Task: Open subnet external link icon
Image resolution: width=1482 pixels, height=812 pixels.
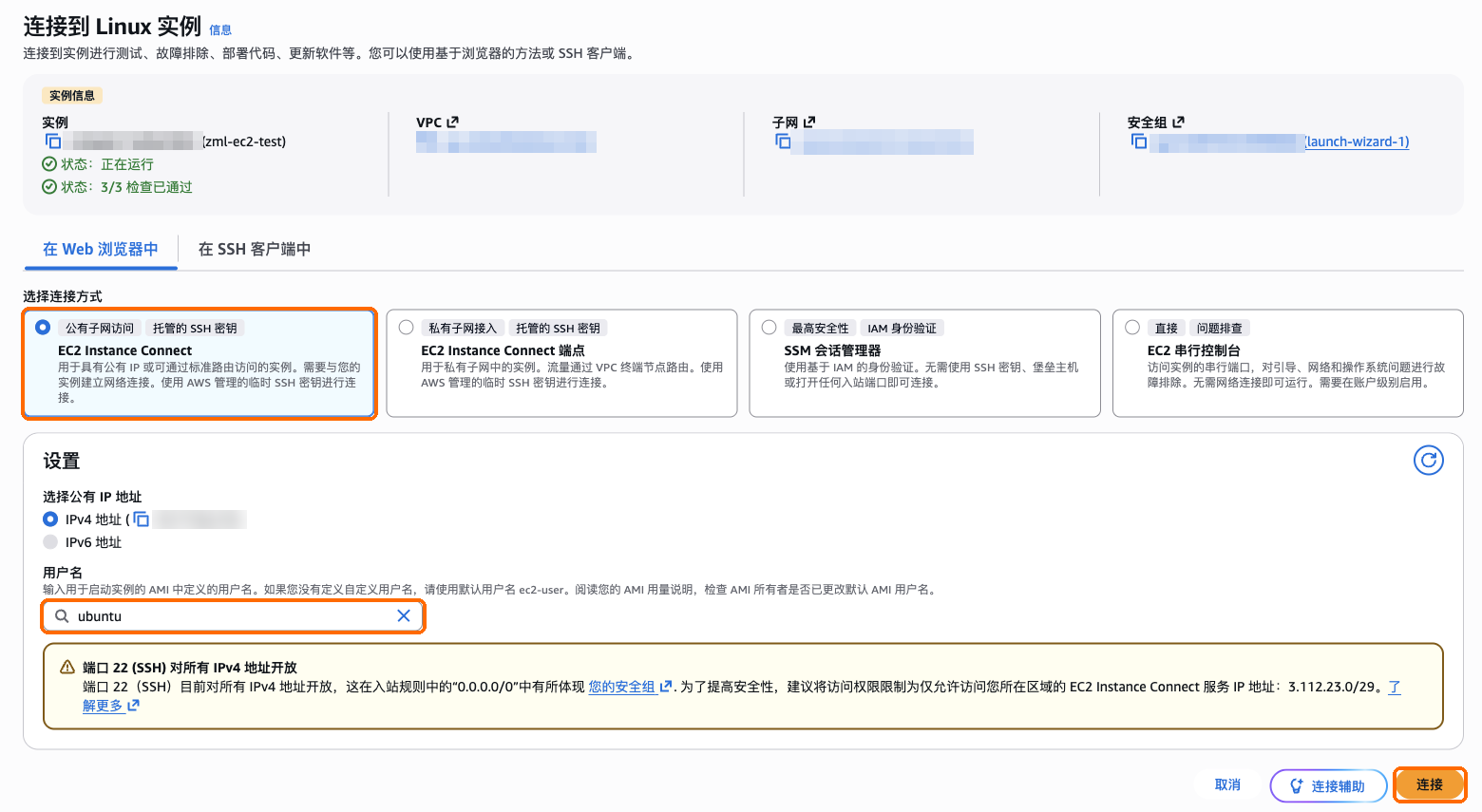Action: point(809,122)
